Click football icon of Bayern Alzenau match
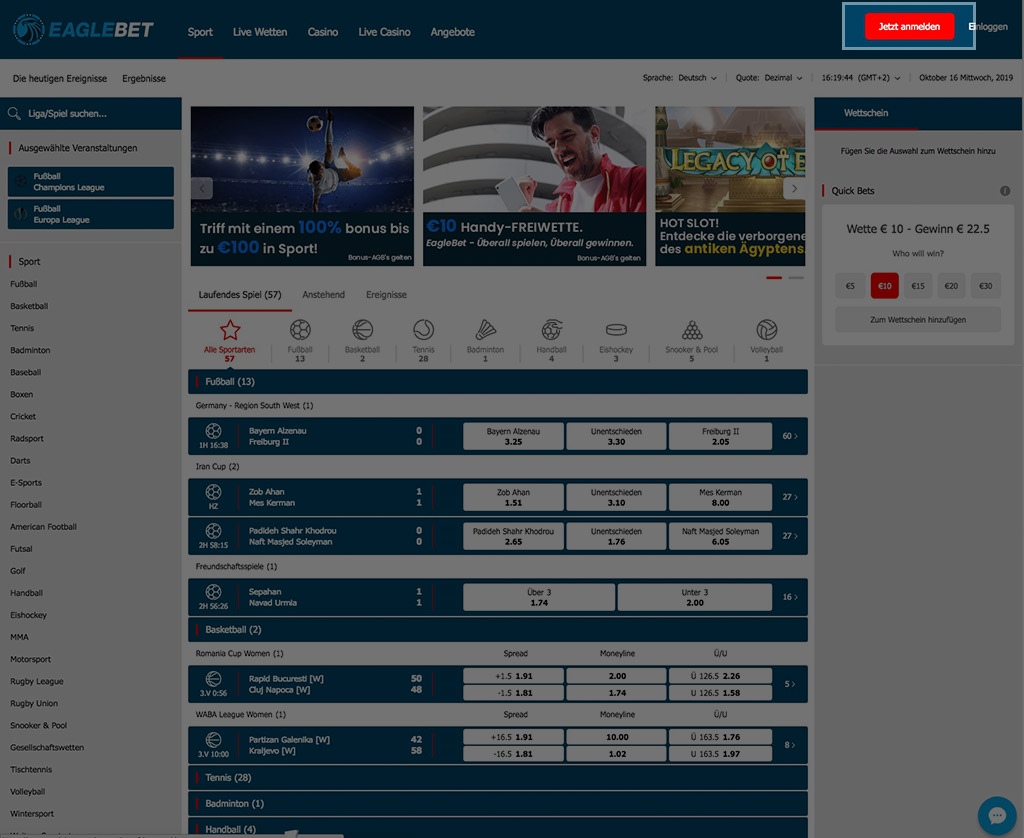 point(214,431)
